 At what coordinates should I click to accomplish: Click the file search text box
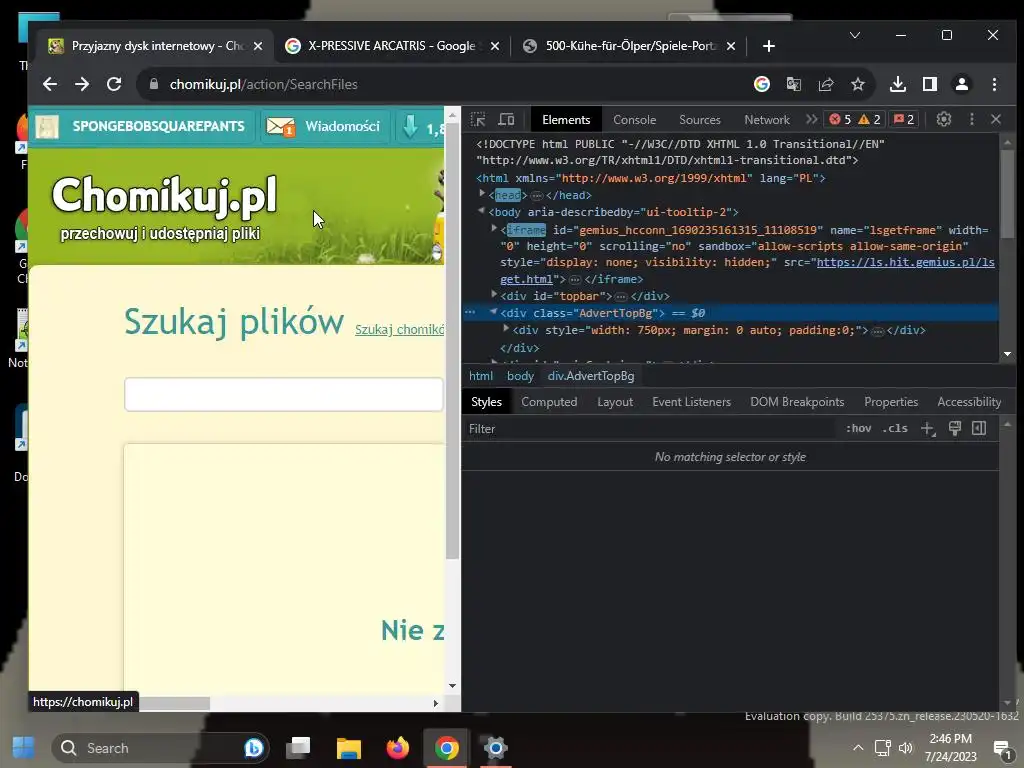pyautogui.click(x=284, y=394)
